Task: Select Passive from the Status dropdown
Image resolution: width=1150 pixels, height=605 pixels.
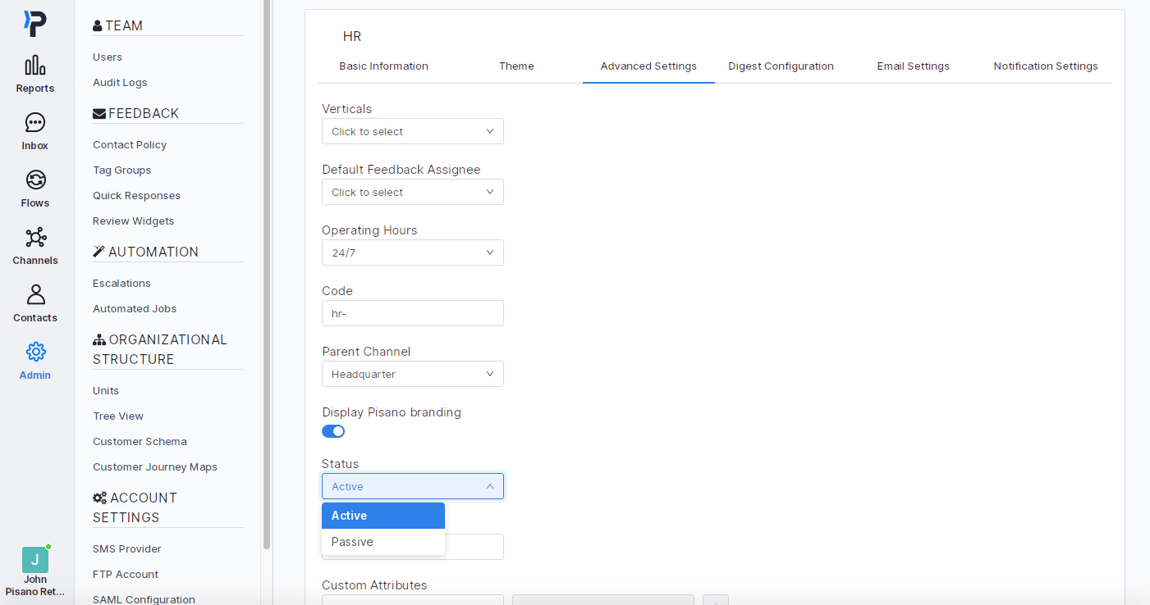Action: 352,541
